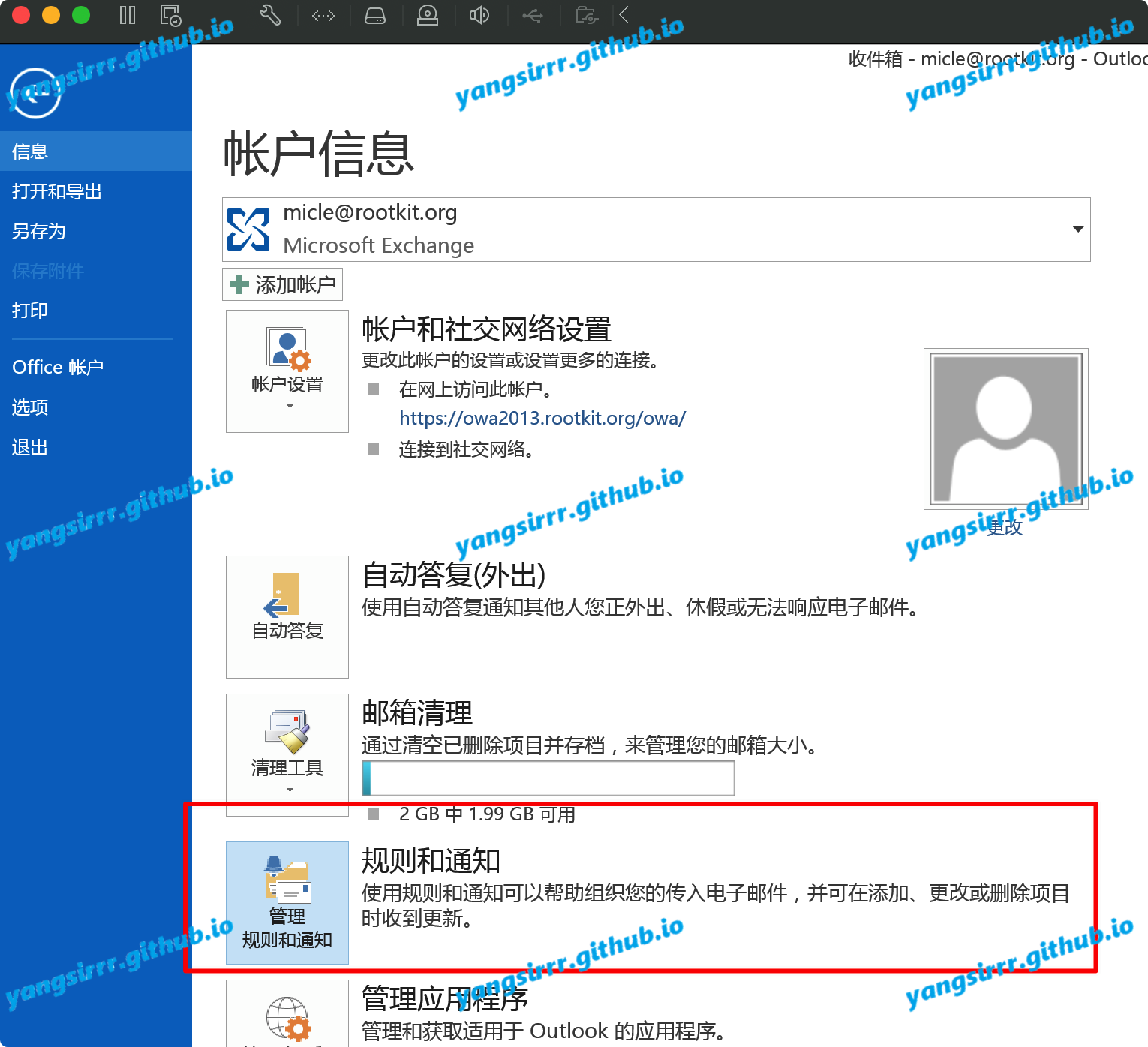Viewport: 1148px width, 1047px height.
Task: Click the camera device icon in toolbar
Action: point(428,15)
